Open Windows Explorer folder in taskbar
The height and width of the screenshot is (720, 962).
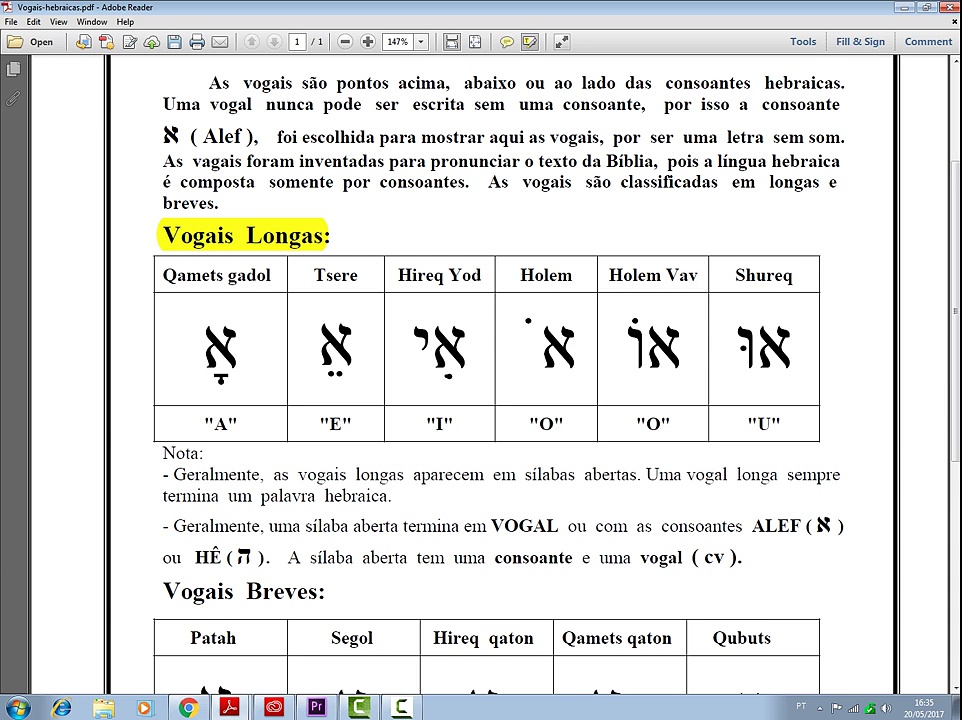pos(104,708)
